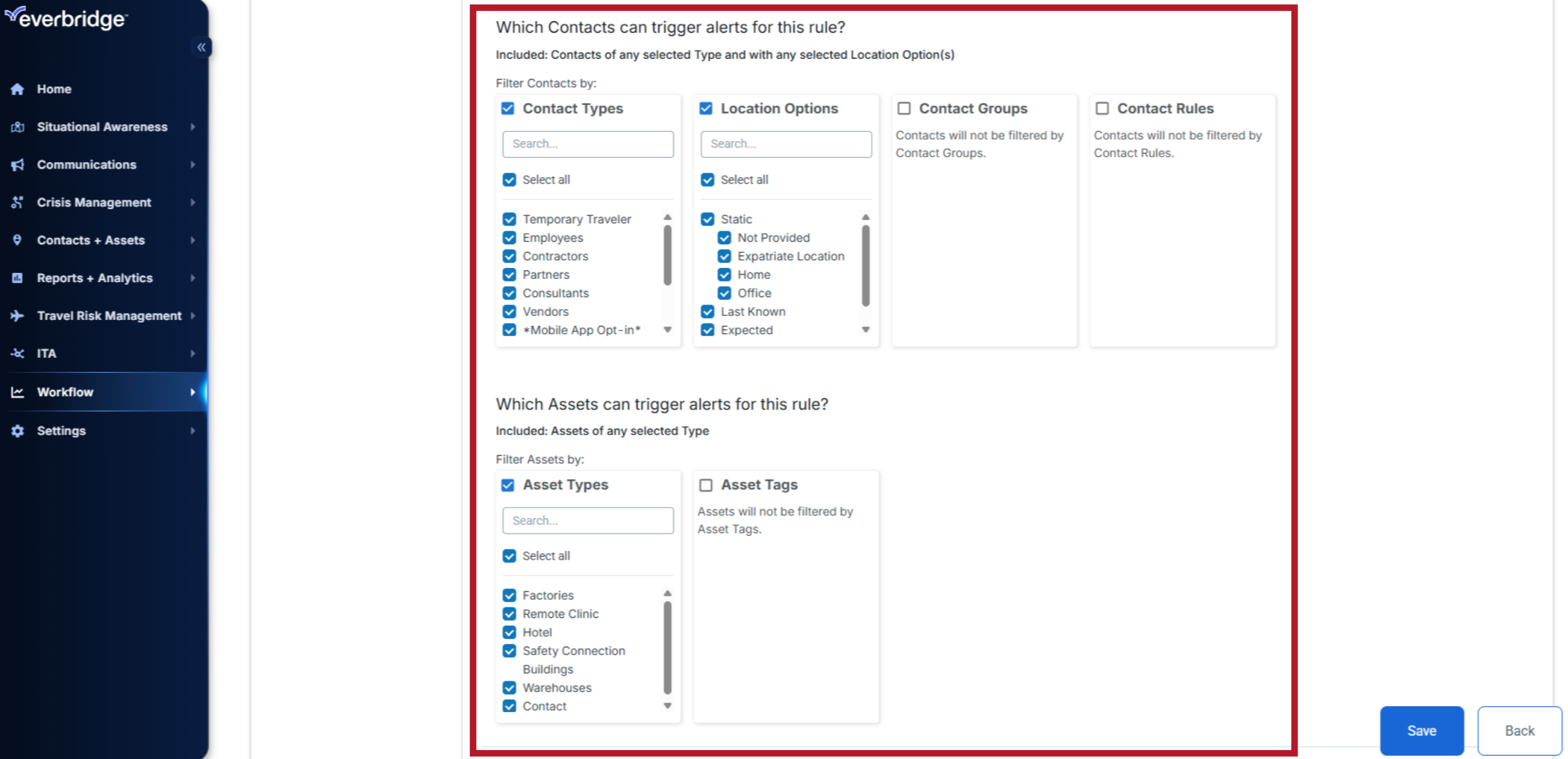The image size is (1568, 759).
Task: Click the Travel Risk Management airplane icon
Action: pos(18,315)
